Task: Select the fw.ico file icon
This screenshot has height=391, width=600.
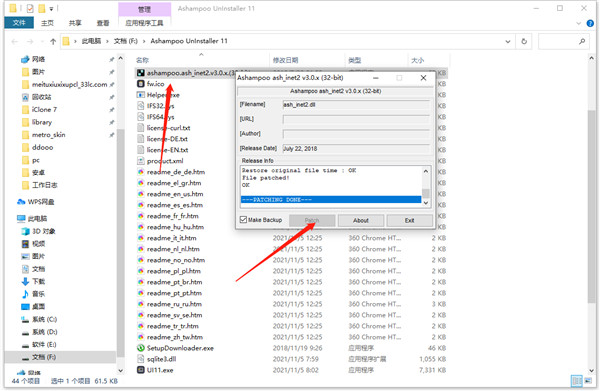Action: tap(141, 84)
